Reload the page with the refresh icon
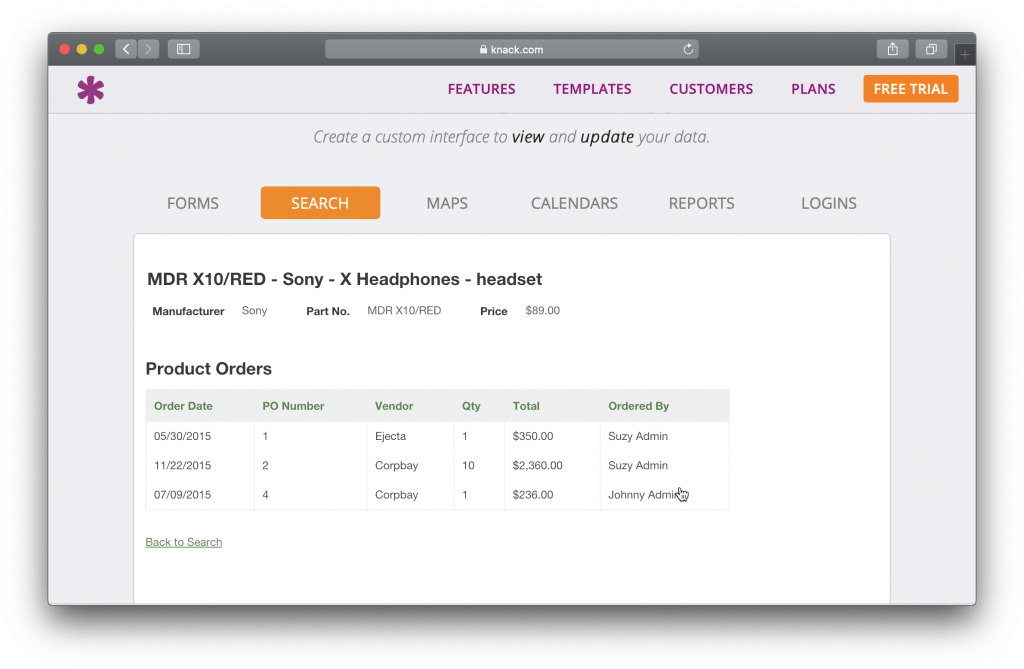The width and height of the screenshot is (1024, 669). point(688,49)
